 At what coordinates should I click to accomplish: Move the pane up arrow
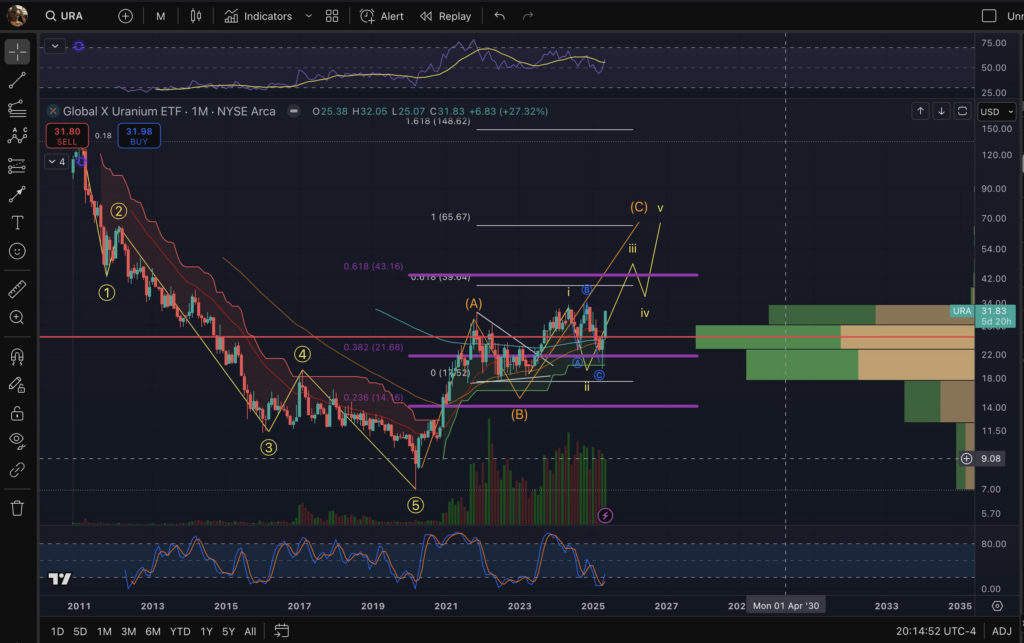920,112
